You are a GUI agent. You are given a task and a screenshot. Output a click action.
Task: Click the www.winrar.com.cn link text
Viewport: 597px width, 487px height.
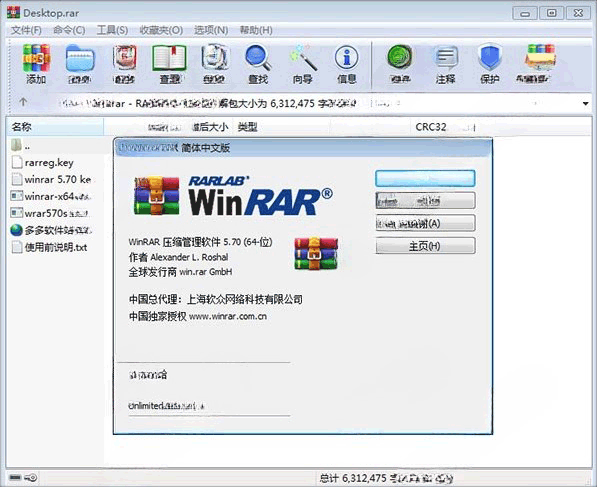[228, 316]
